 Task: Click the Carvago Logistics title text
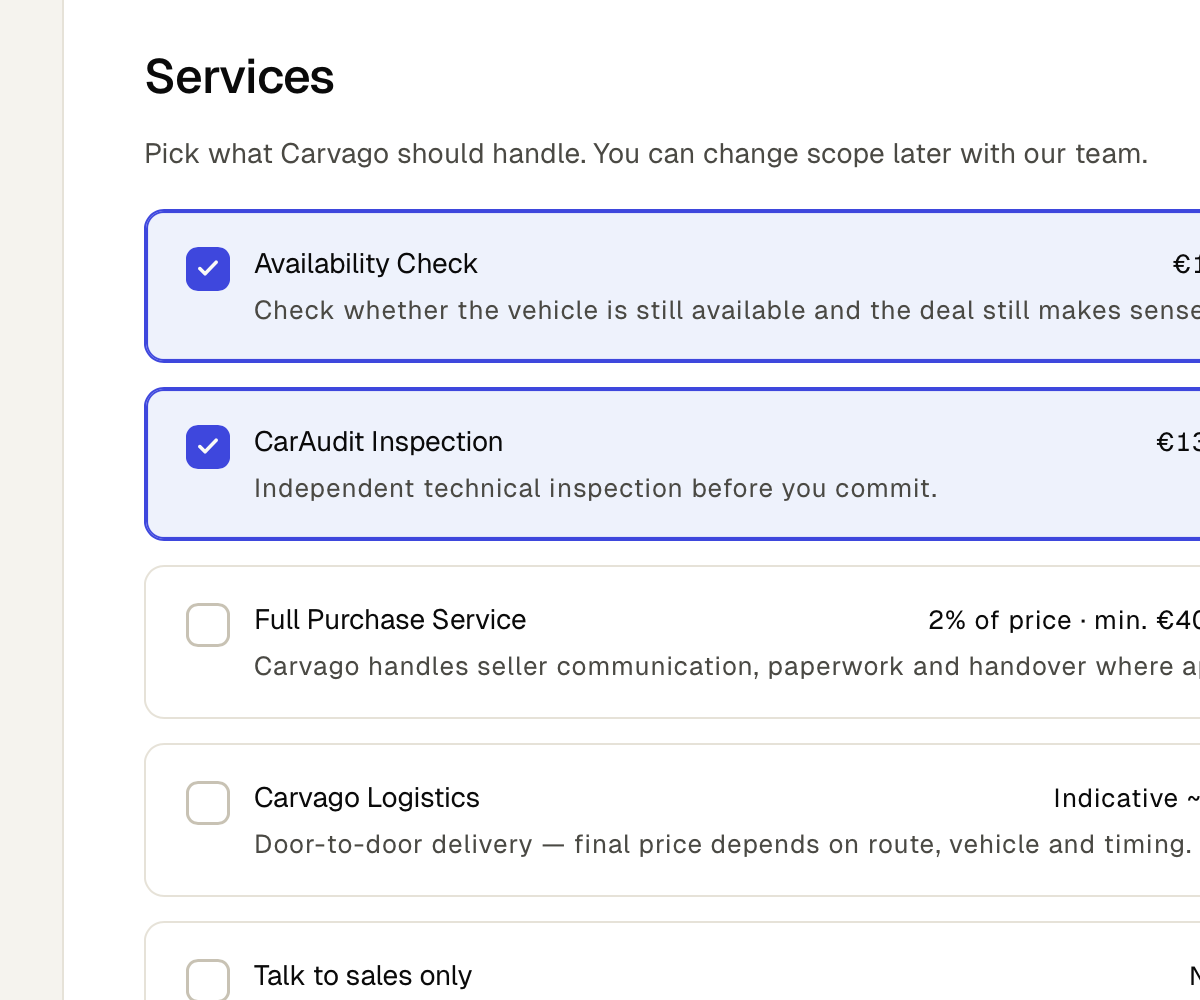click(x=367, y=798)
